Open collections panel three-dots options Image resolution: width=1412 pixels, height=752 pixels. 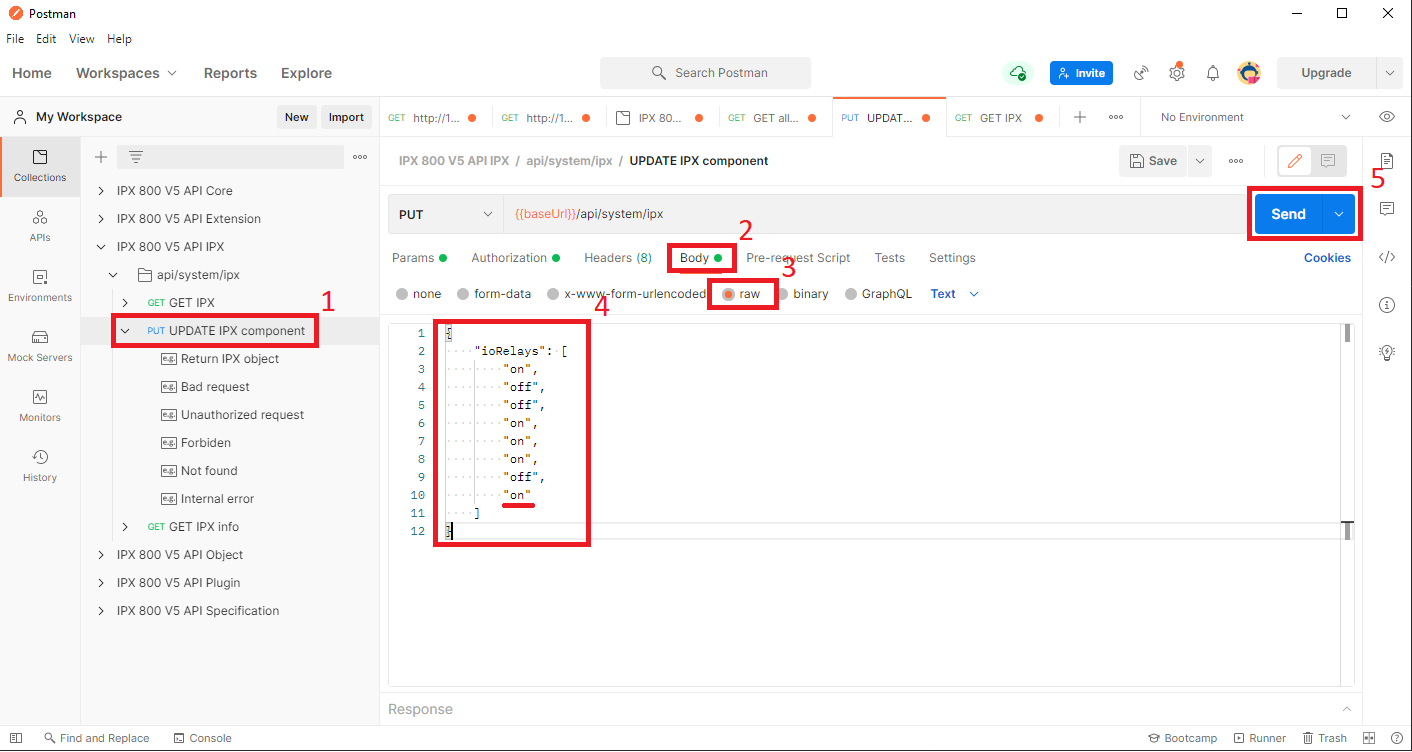point(360,157)
